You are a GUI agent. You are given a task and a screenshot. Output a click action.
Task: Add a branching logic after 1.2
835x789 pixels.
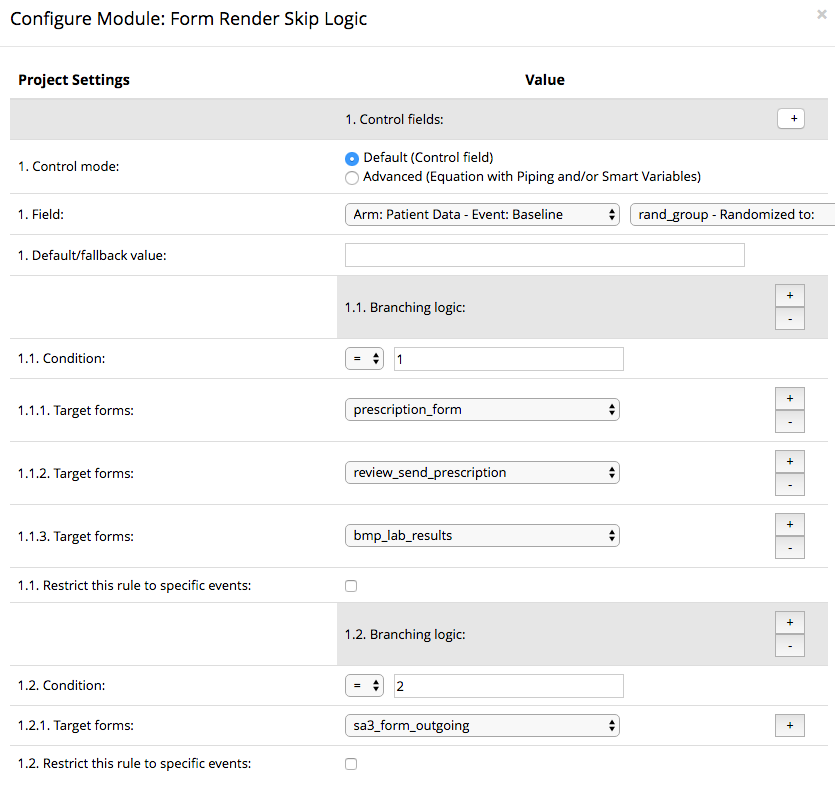click(x=790, y=622)
